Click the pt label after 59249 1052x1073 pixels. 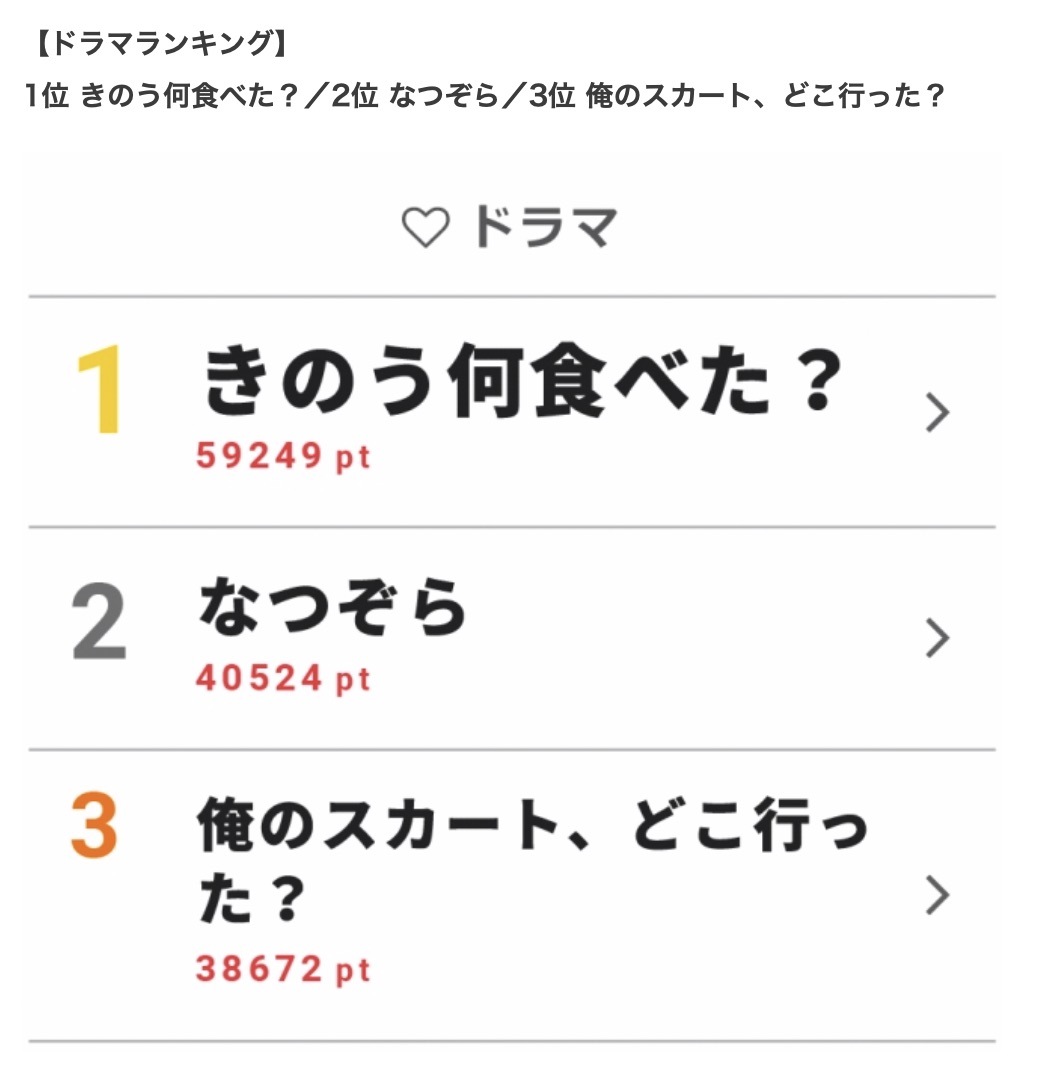[353, 458]
